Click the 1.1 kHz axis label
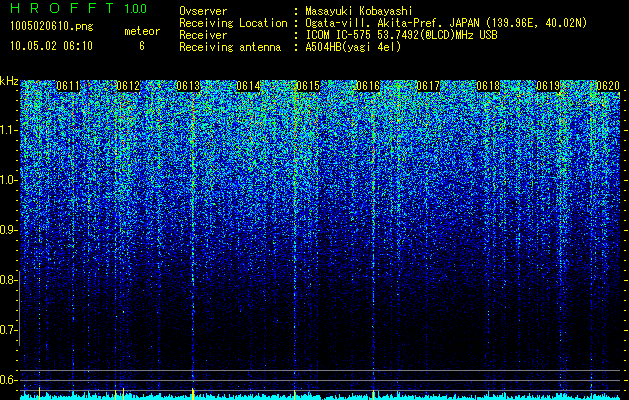 [x=8, y=130]
